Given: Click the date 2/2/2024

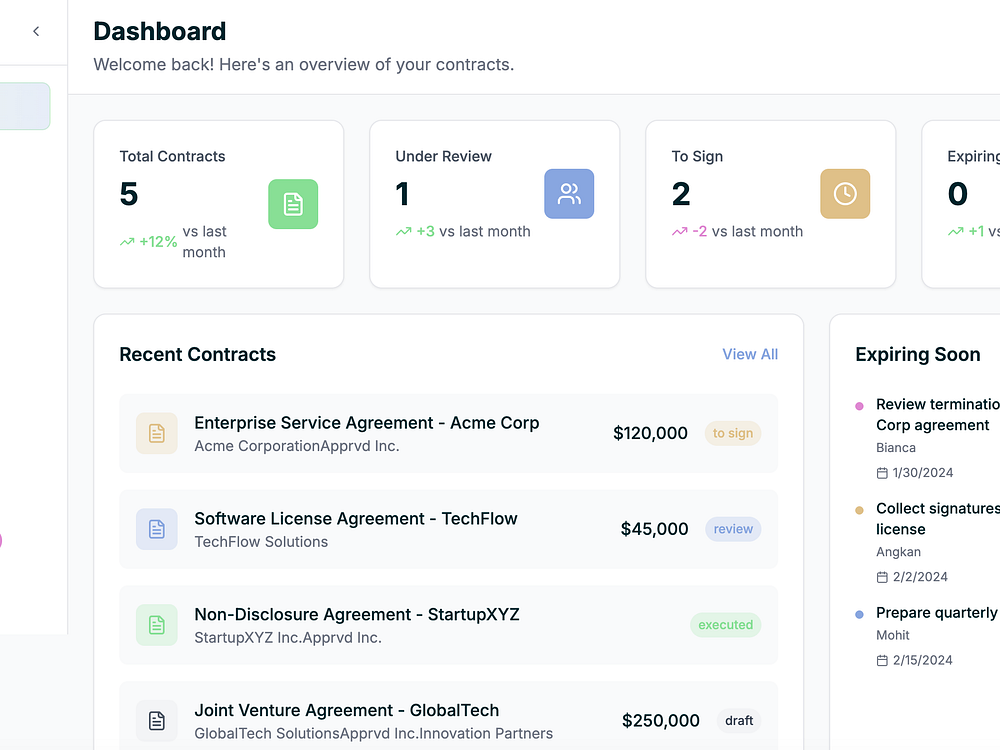Looking at the screenshot, I should pyautogui.click(x=920, y=577).
